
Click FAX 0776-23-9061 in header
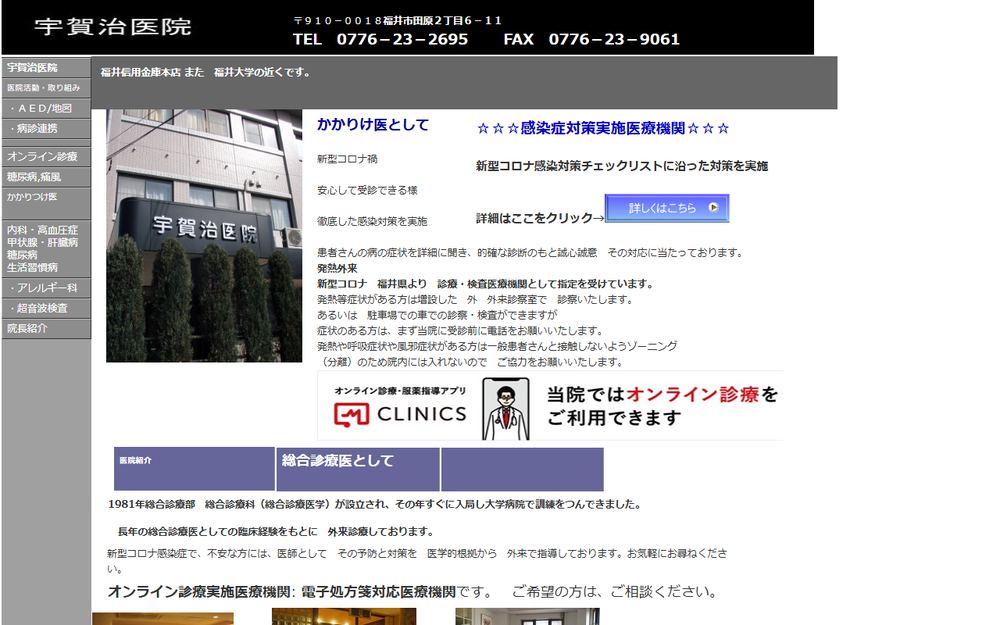pyautogui.click(x=592, y=40)
